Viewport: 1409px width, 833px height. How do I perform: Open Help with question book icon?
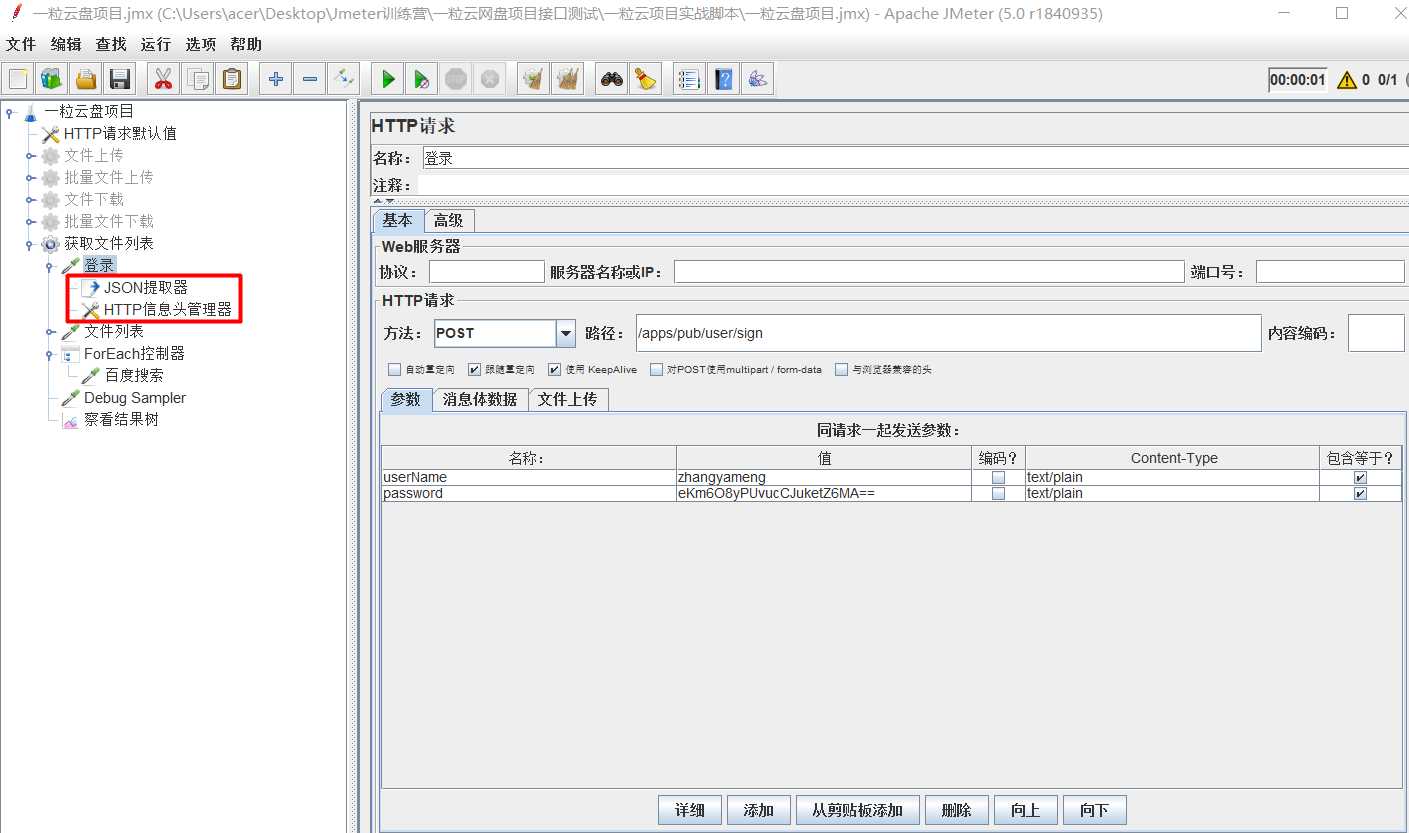pyautogui.click(x=723, y=79)
